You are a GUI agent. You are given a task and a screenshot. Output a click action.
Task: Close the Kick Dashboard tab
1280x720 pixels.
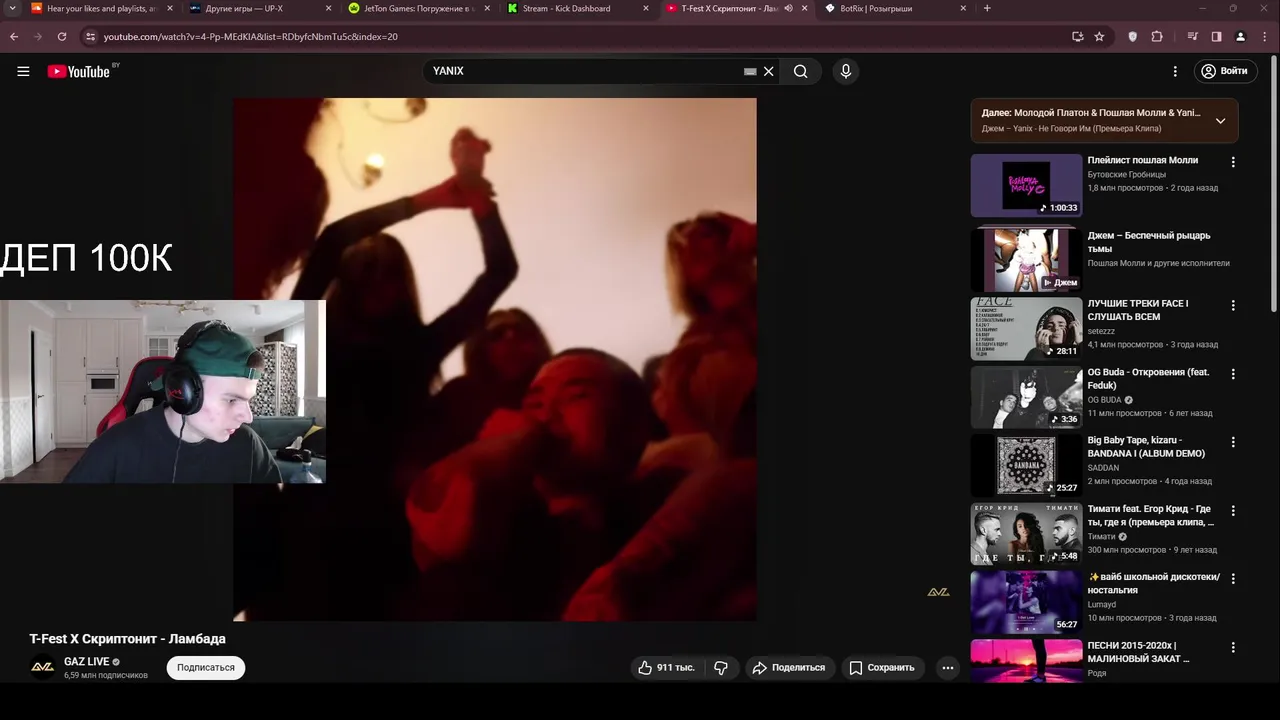click(x=645, y=8)
